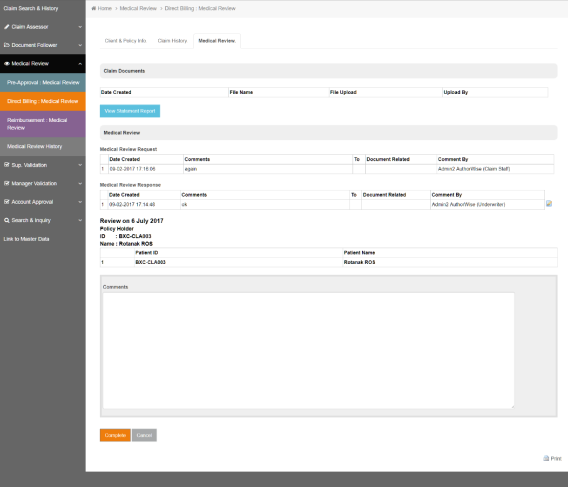Viewport: 568px width, 487px height.
Task: Click 'Review on 6 July 2017' heading
Action: pos(131,221)
